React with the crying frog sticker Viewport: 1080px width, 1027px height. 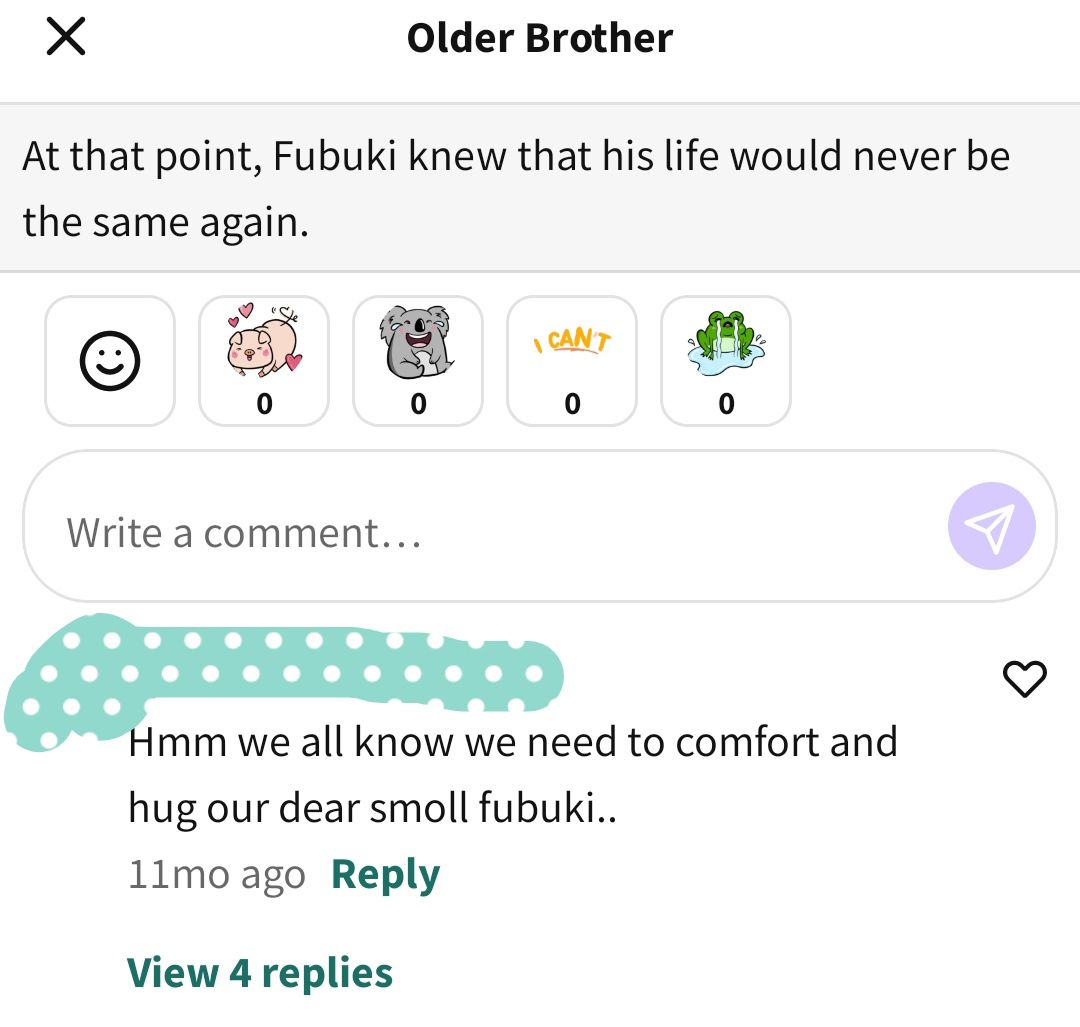pos(726,361)
